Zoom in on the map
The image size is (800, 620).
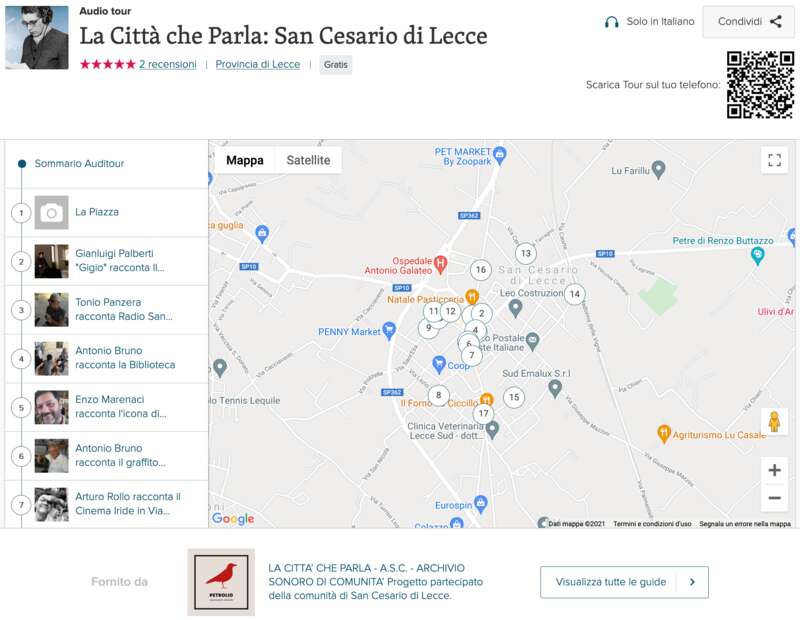coord(774,470)
